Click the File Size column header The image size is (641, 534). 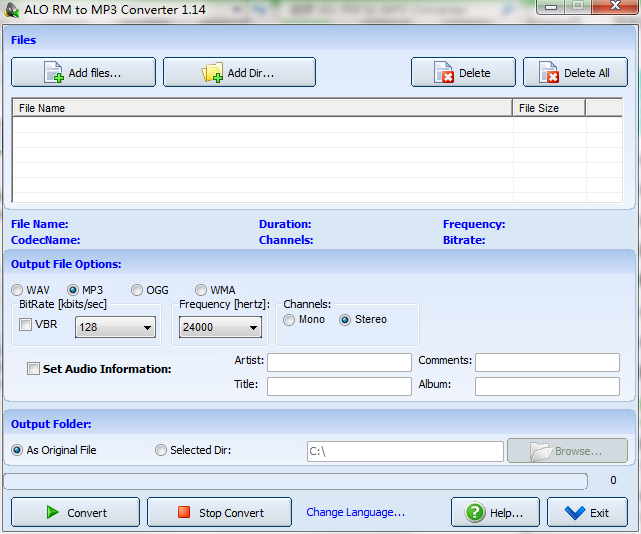coord(549,108)
